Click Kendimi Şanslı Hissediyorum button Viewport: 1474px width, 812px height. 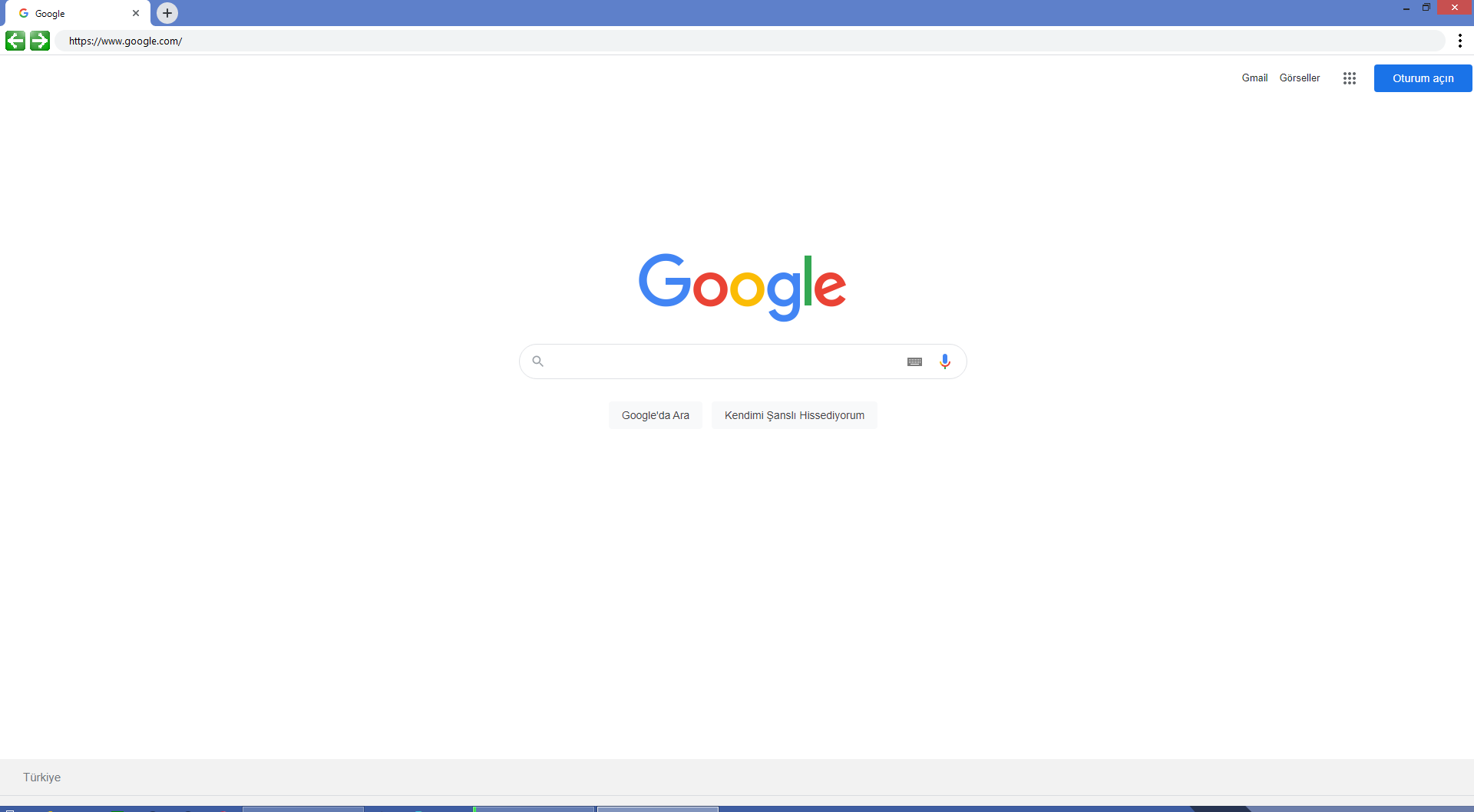pos(795,415)
